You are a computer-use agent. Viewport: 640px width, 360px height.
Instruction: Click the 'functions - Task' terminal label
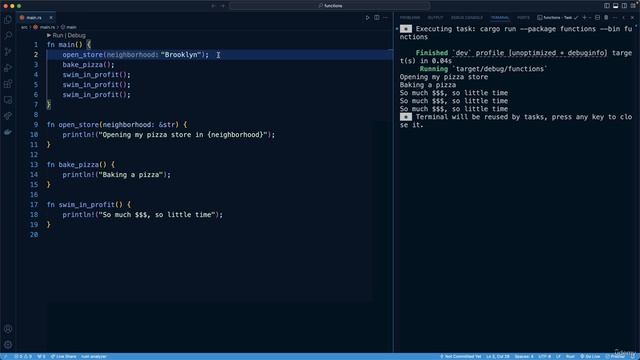click(558, 18)
